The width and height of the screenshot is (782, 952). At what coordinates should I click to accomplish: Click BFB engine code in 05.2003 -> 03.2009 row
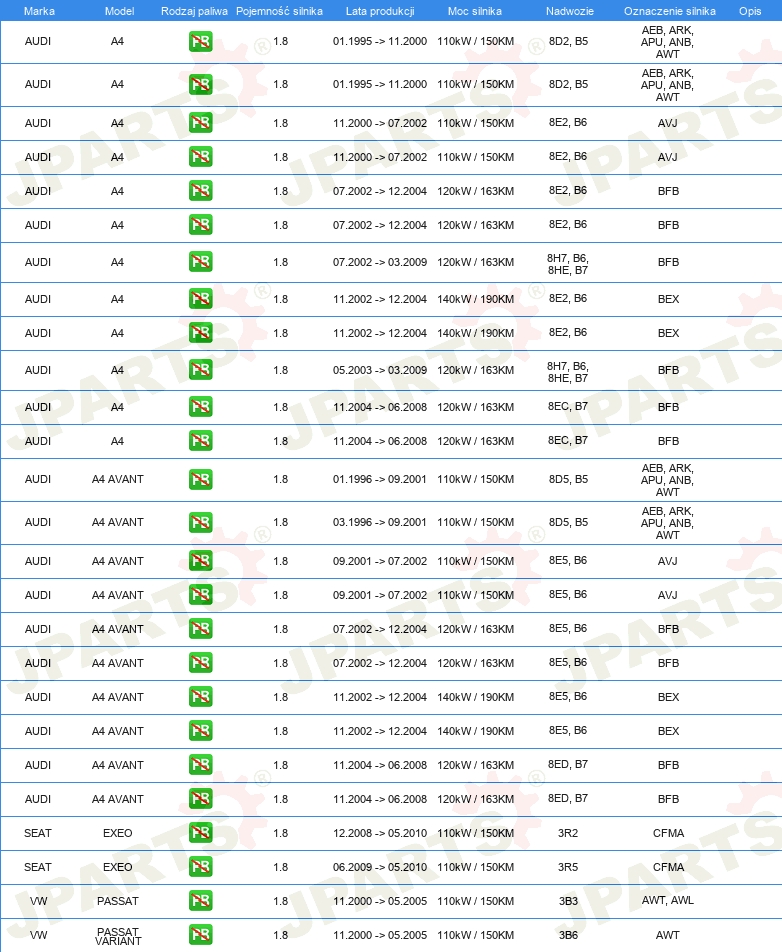coord(668,370)
